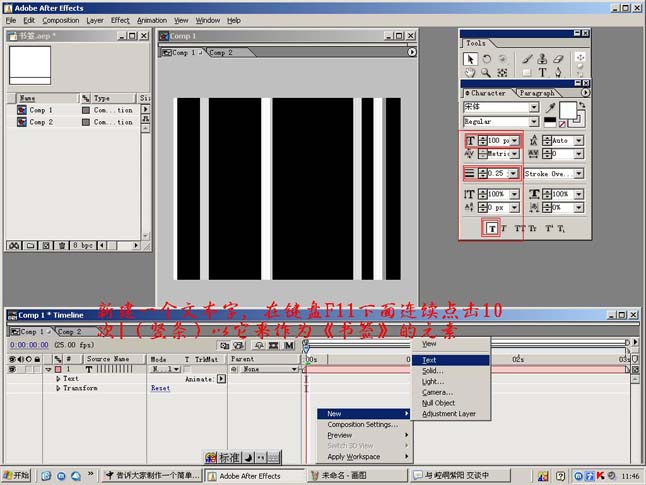Select the Pan Behind tool
This screenshot has height=485, width=646.
point(502,73)
